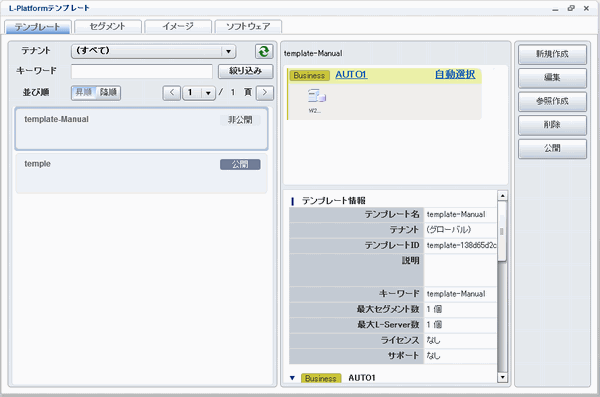Click the 編集 button
Viewport: 600px width, 397px height.
pos(552,78)
